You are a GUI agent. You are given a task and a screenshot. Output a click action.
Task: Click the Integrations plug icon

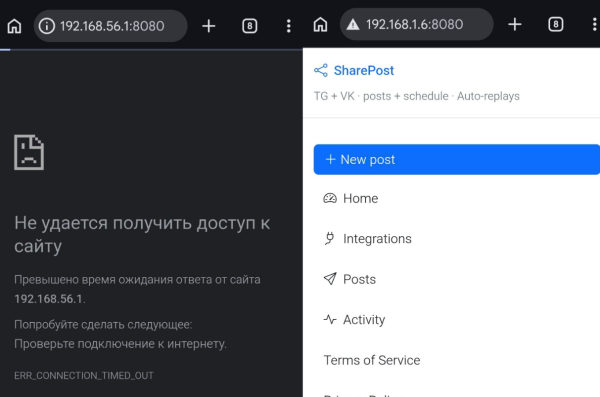tap(330, 239)
